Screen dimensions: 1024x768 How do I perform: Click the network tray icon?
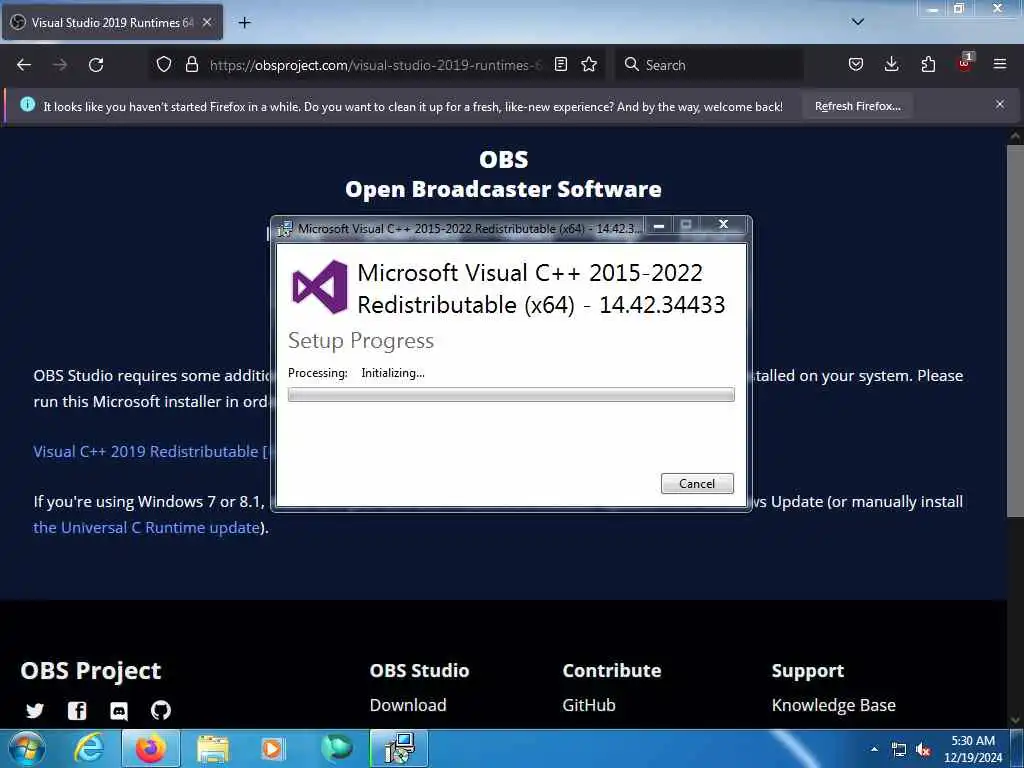tap(899, 750)
